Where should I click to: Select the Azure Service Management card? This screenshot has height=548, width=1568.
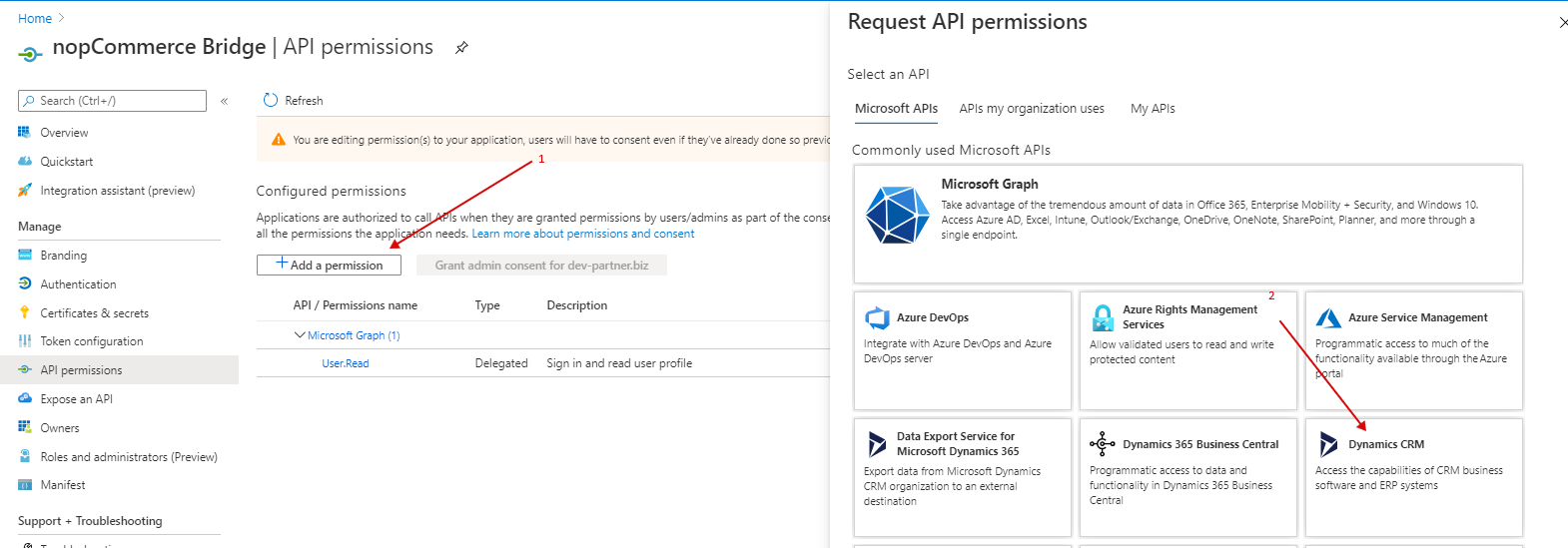pyautogui.click(x=1414, y=350)
